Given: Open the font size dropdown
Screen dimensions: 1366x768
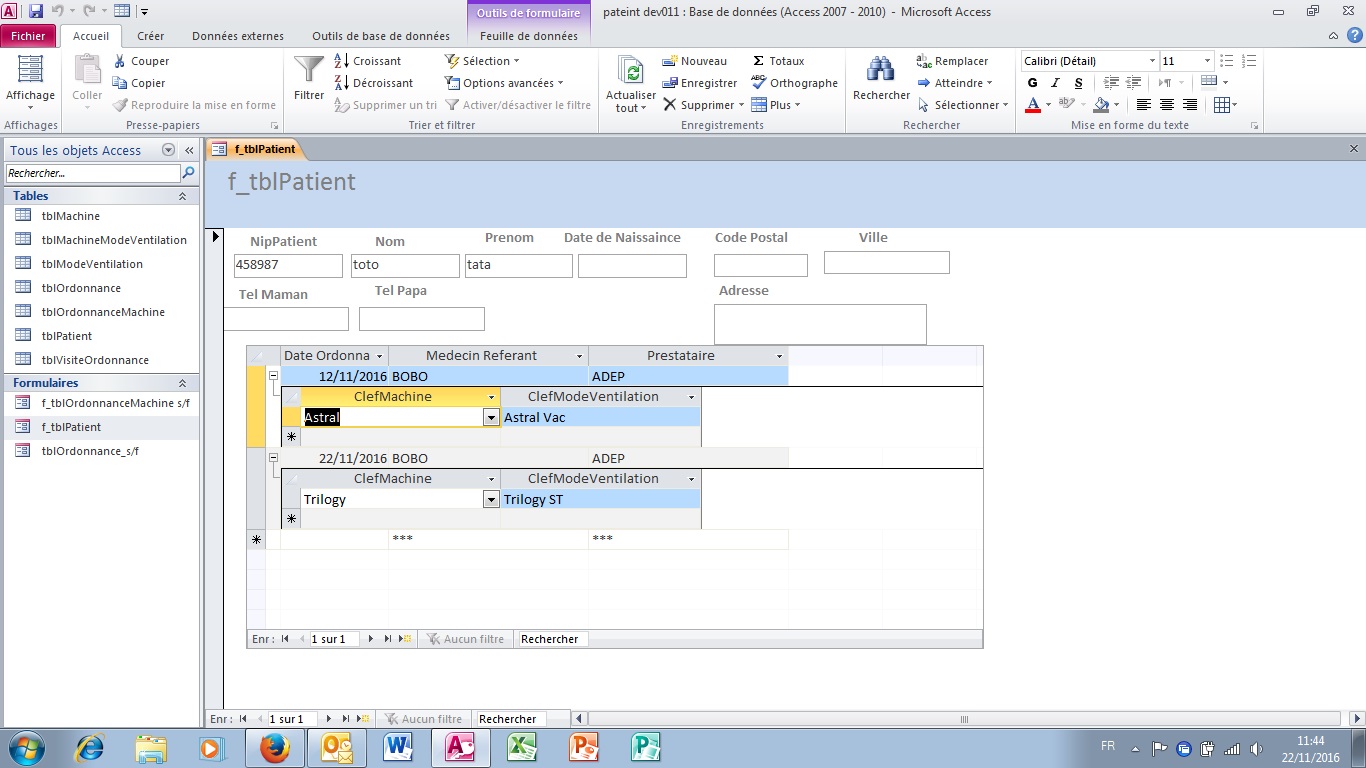Looking at the screenshot, I should (1207, 61).
